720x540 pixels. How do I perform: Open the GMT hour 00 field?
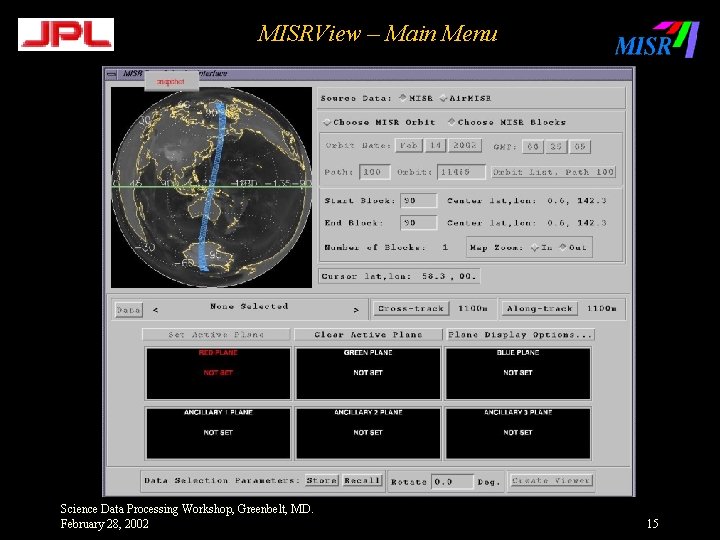coord(533,146)
